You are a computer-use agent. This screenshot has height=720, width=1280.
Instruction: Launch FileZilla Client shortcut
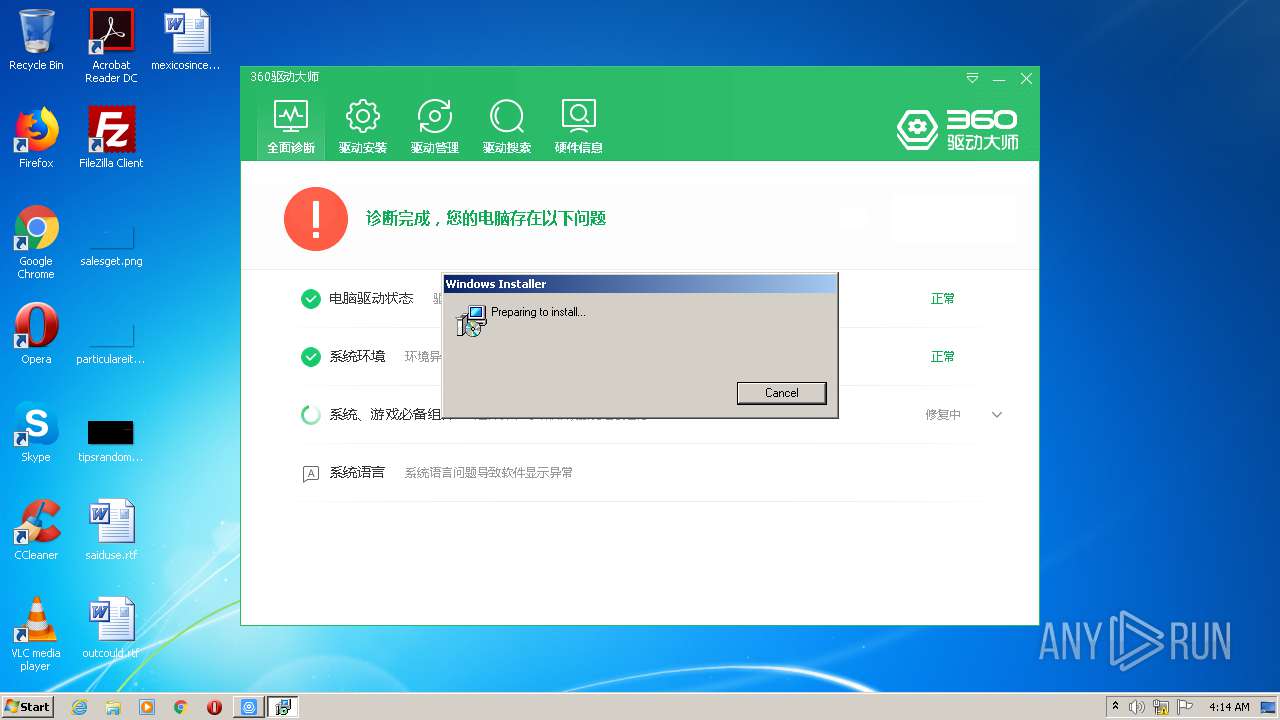(111, 138)
